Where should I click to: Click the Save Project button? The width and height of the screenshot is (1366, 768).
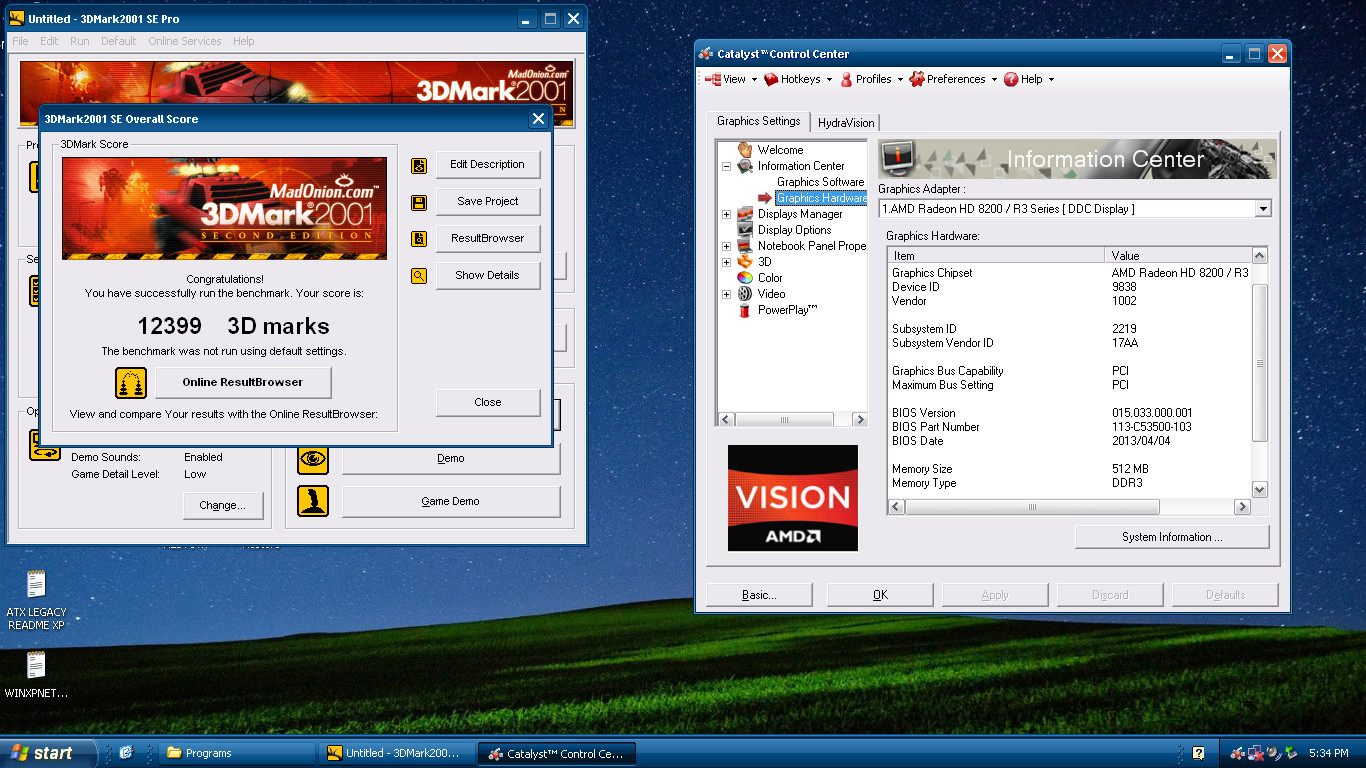click(x=487, y=201)
